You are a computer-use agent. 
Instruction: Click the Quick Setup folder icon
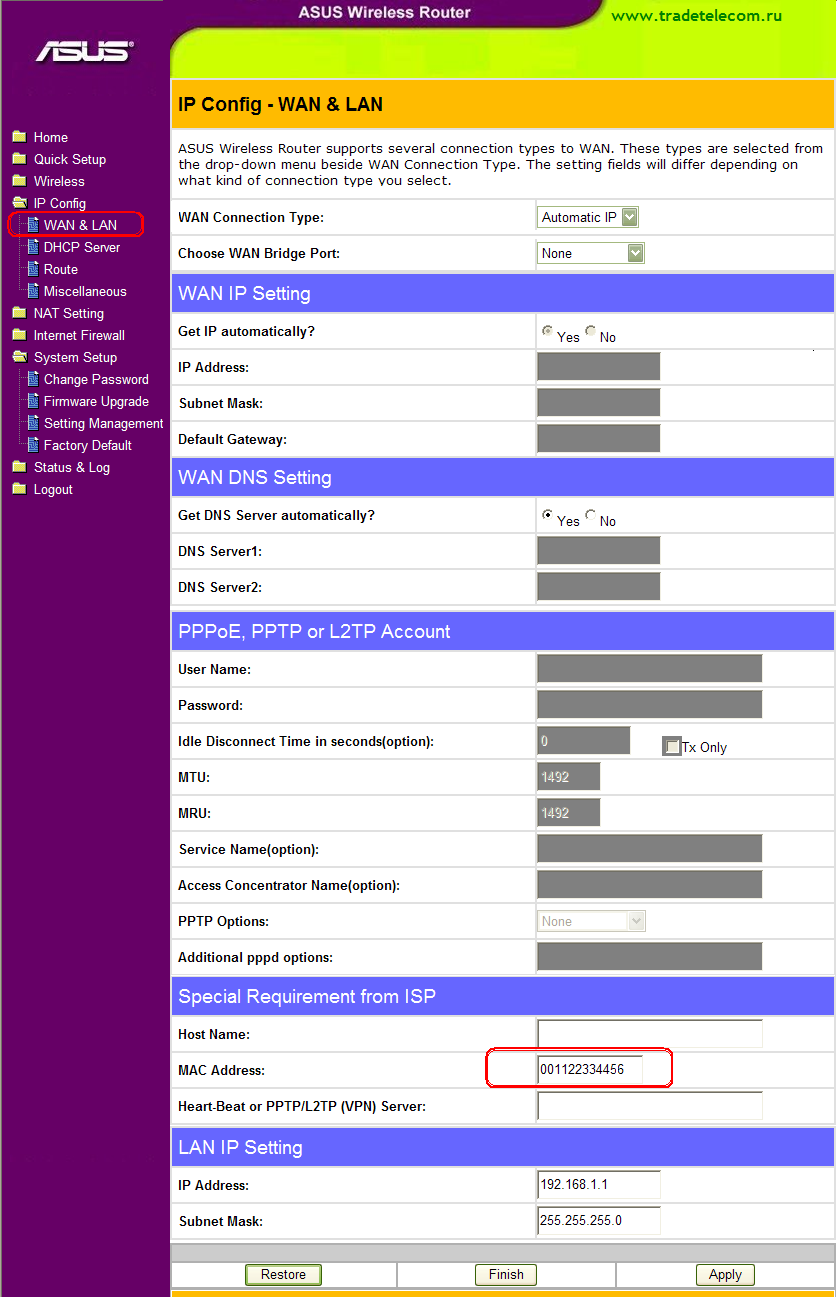click(x=18, y=159)
